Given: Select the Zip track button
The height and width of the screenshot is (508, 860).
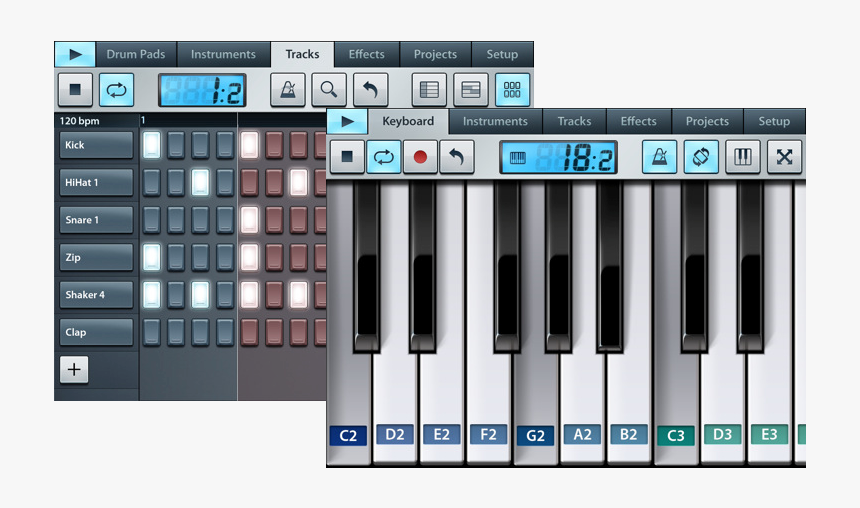Looking at the screenshot, I should [x=96, y=257].
